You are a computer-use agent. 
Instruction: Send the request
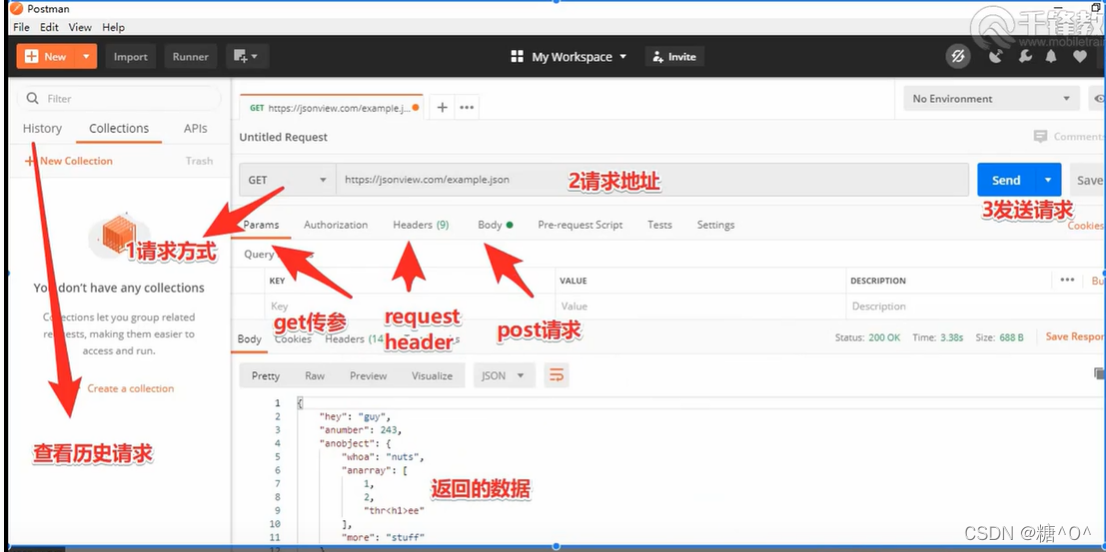[x=1006, y=180]
